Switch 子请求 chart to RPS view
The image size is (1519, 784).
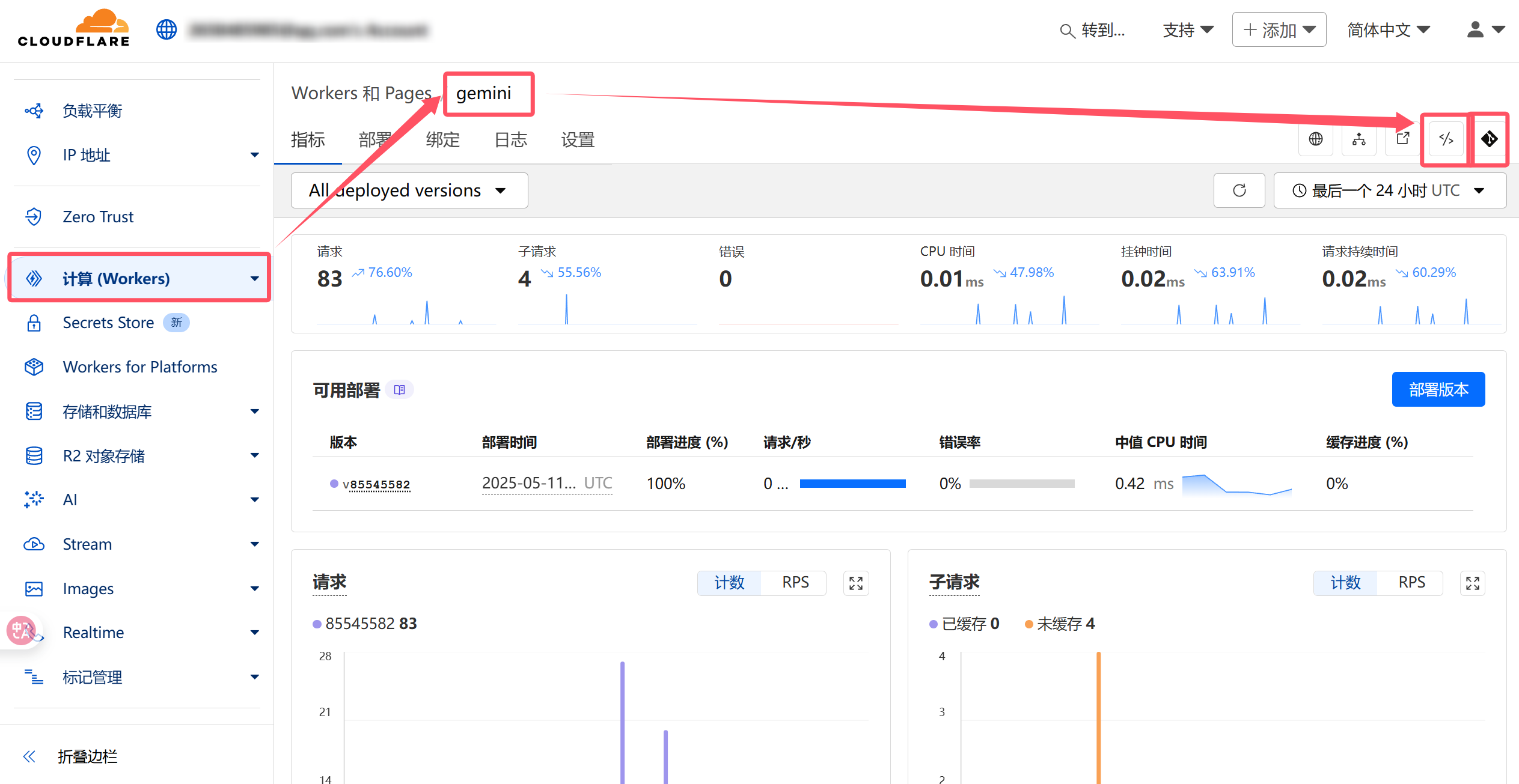click(x=1411, y=583)
